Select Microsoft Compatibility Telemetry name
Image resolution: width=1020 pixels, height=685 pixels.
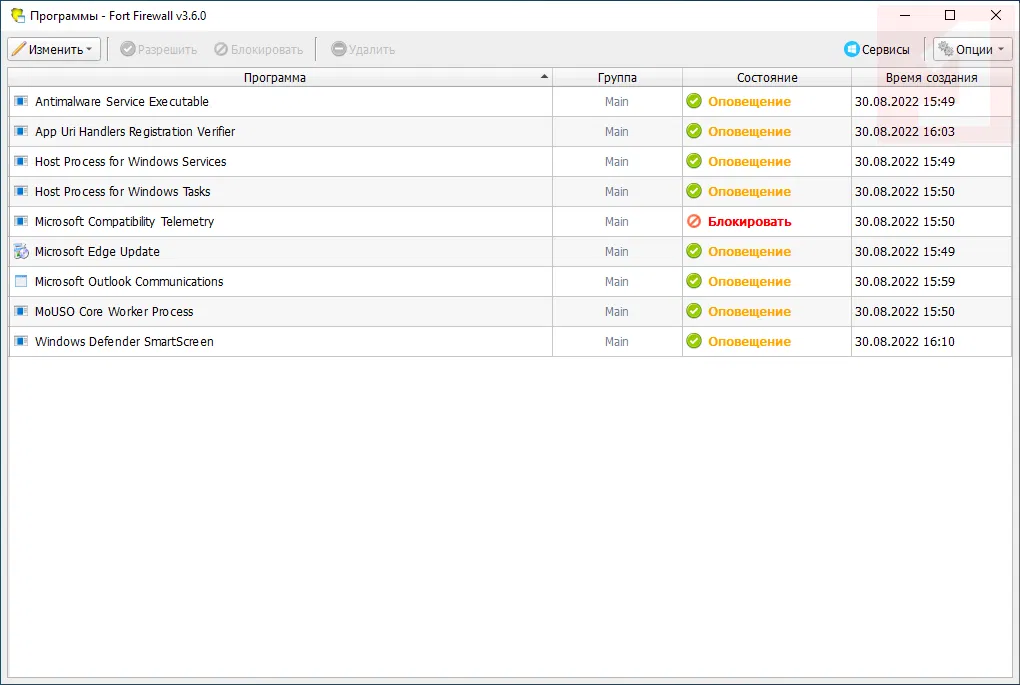click(x=124, y=221)
